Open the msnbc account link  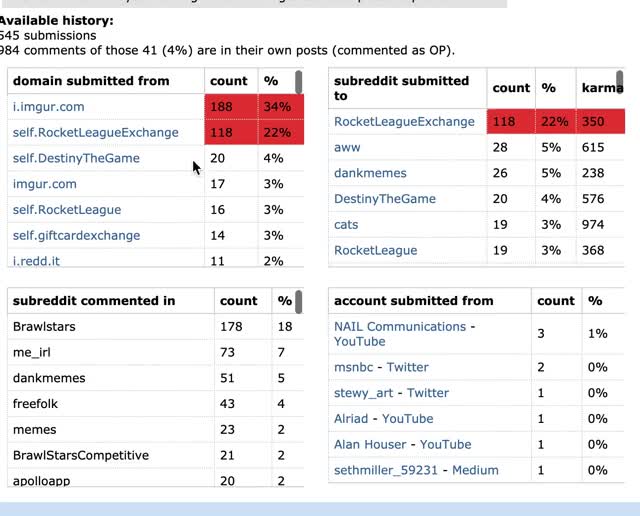[x=353, y=367]
